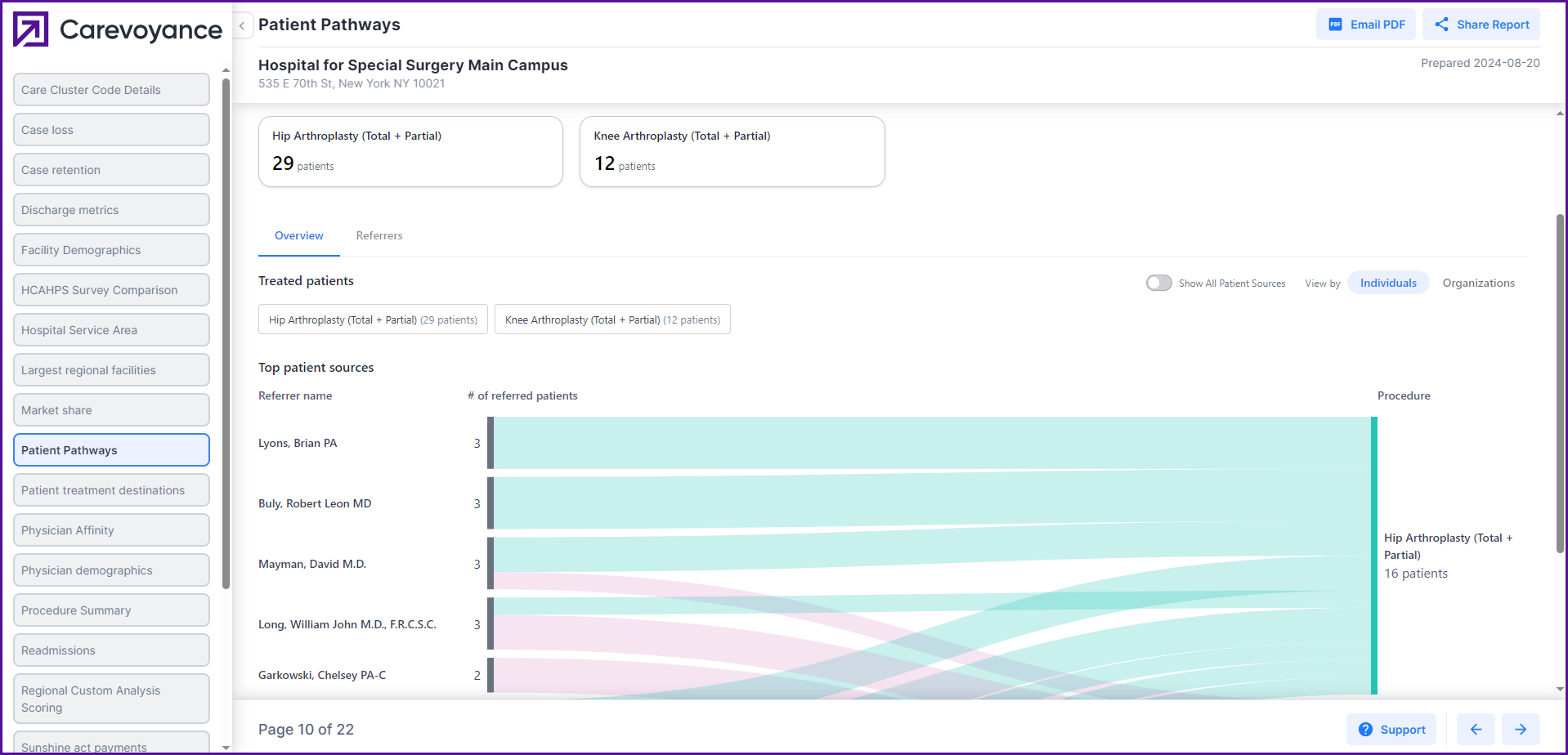1568x755 pixels.
Task: Toggle Show All Patient Sources switch
Action: (x=1158, y=283)
